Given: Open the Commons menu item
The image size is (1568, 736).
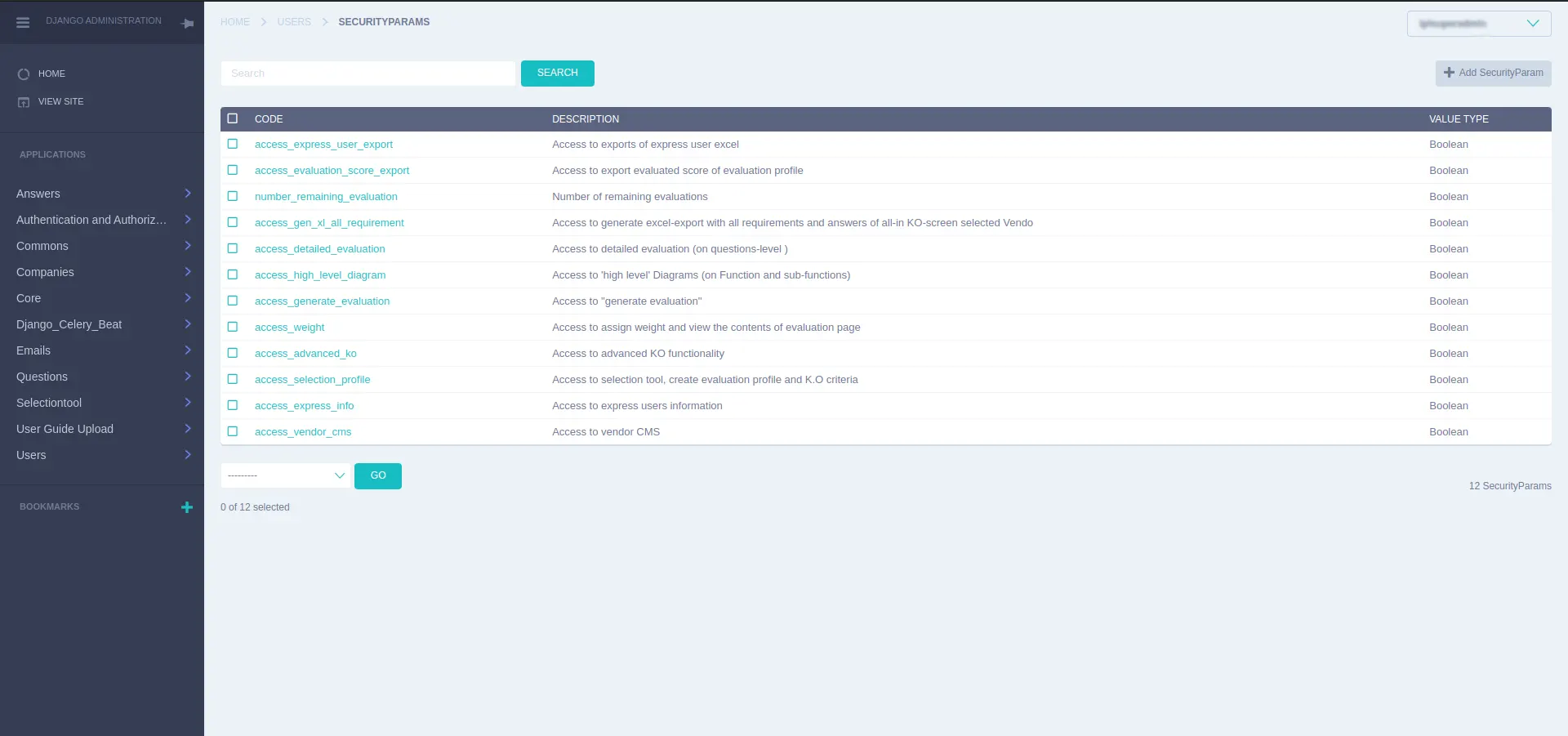Looking at the screenshot, I should click(x=42, y=246).
